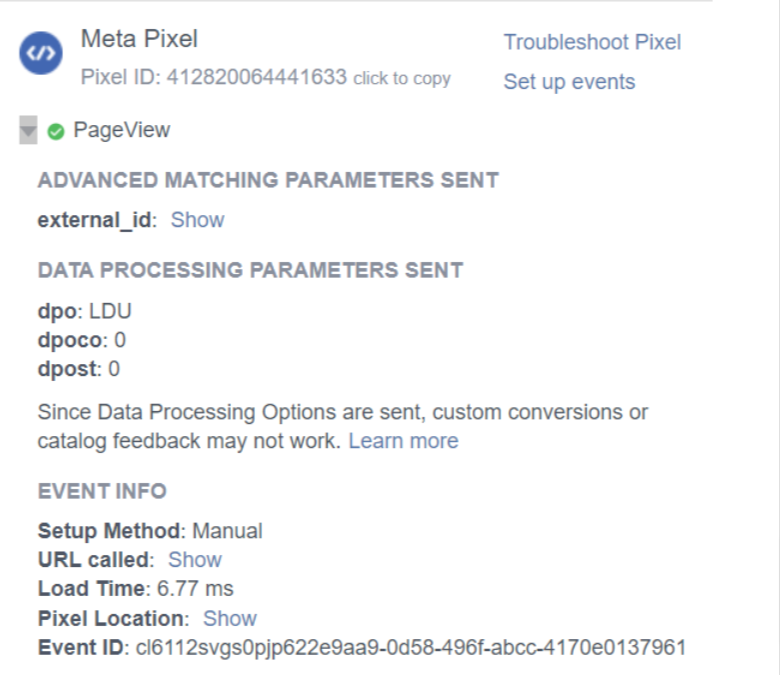Show the external_id value

pos(197,220)
